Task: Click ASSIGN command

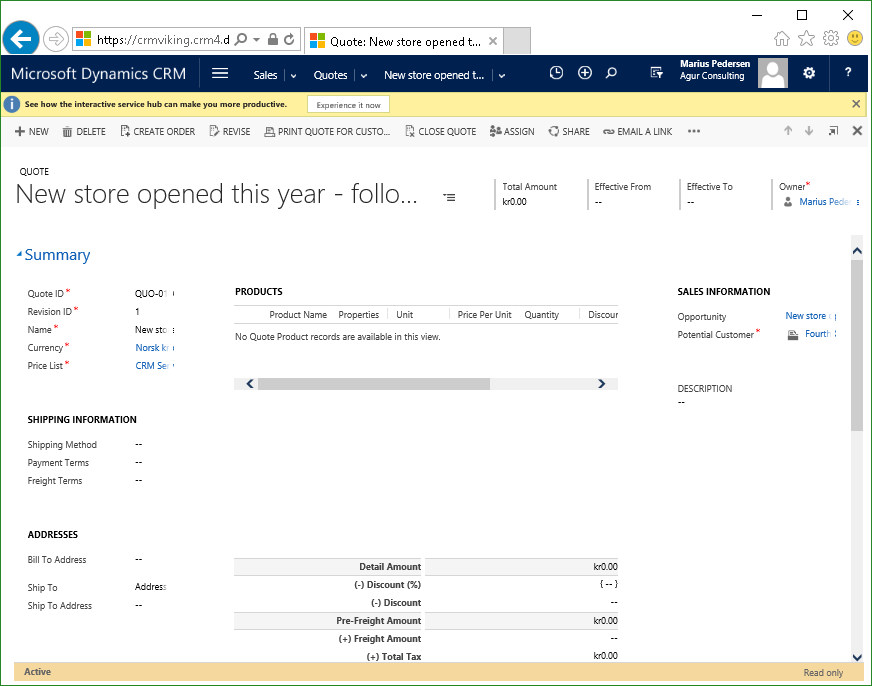Action: [x=512, y=132]
